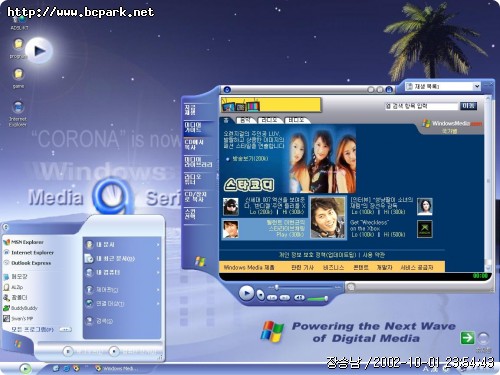Click the media guide vertical scrollbar

click(488, 182)
